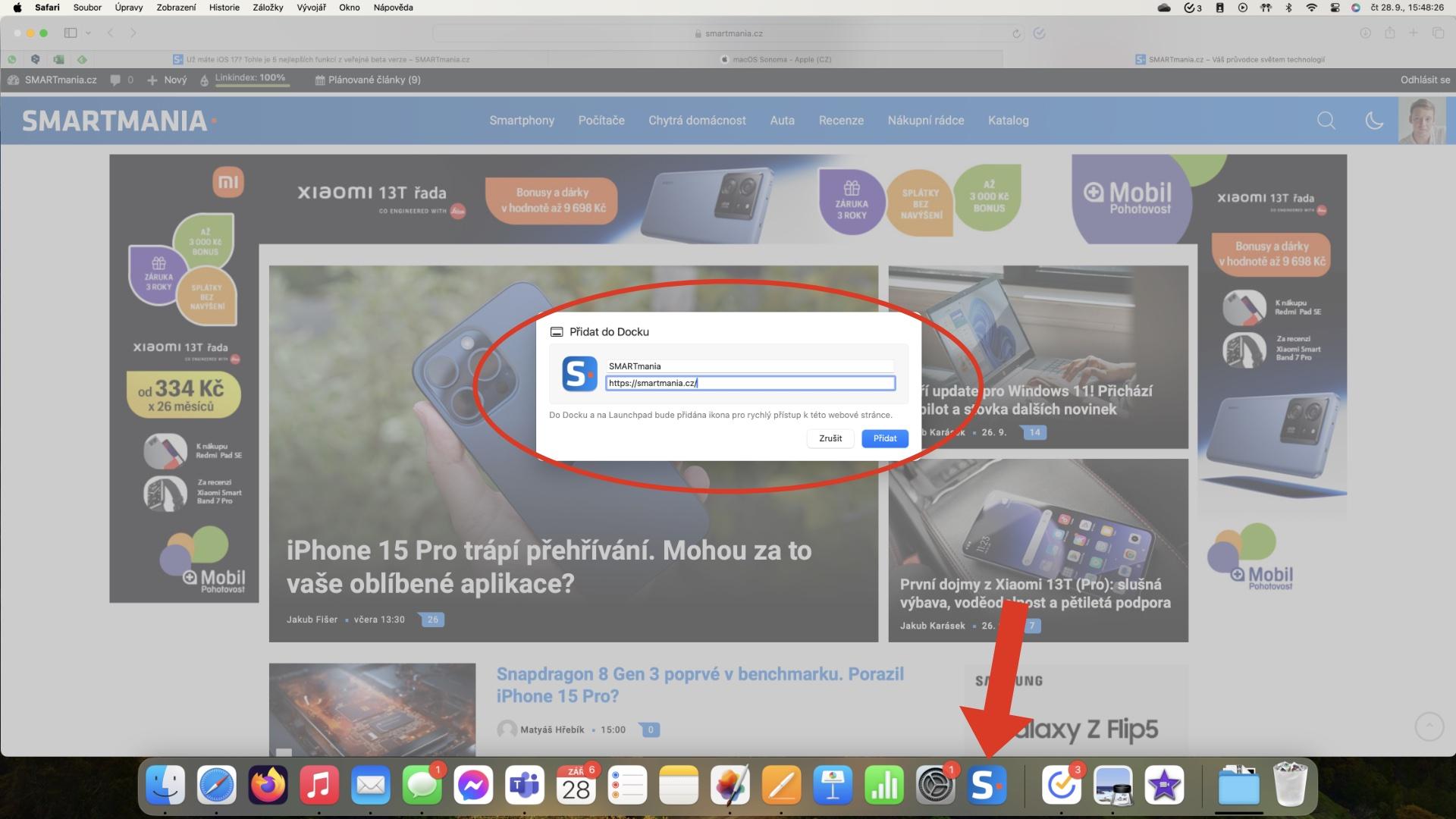Click the SMARTMANIA site logo
This screenshot has height=819, width=1456.
pos(119,121)
